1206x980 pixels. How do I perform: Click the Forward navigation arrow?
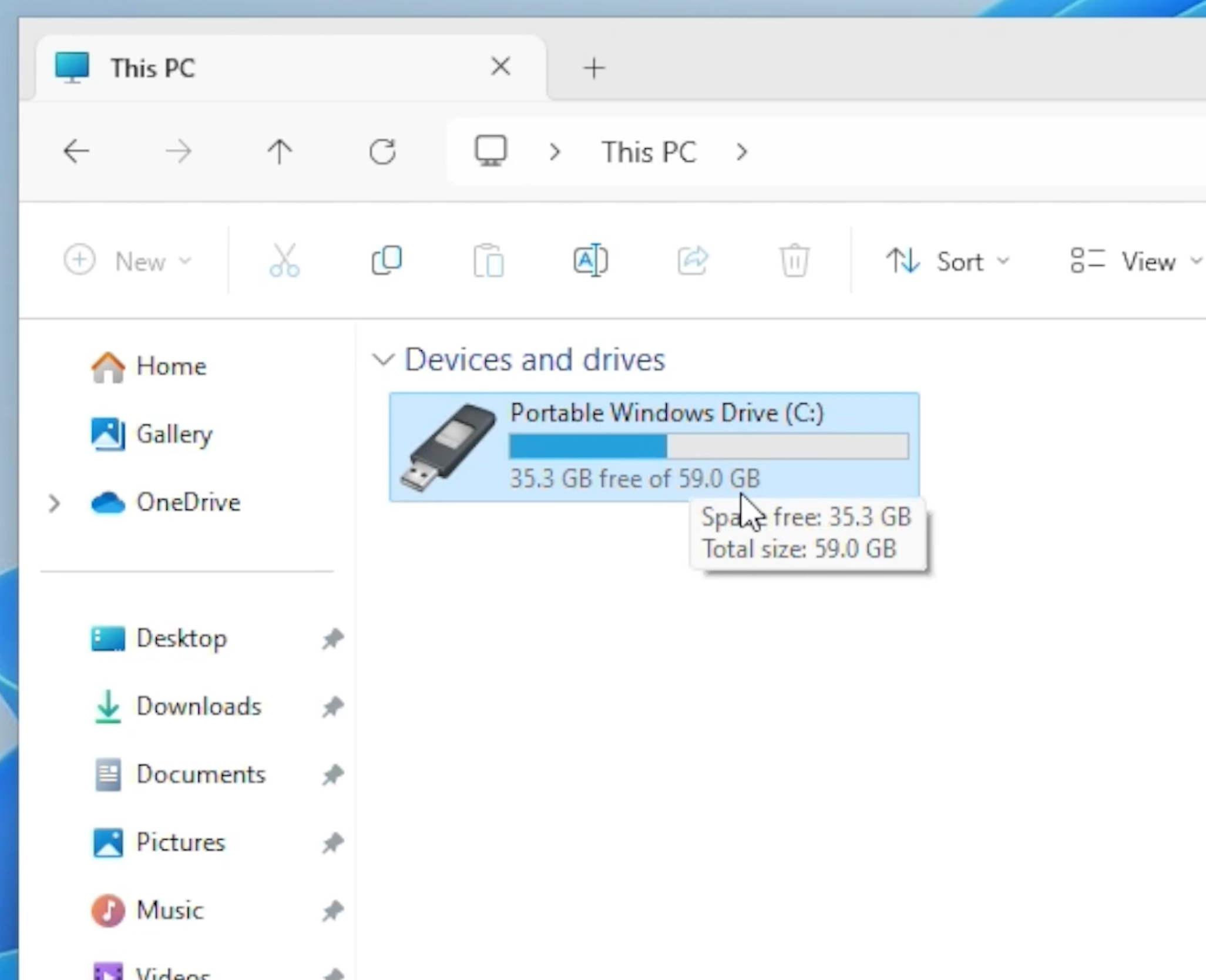tap(178, 152)
